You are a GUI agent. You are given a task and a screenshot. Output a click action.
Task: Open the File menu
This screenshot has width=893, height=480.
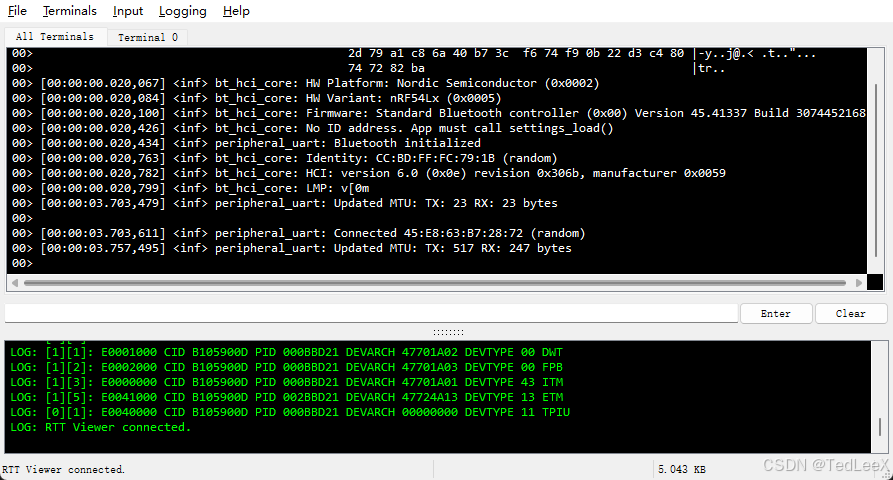click(17, 11)
